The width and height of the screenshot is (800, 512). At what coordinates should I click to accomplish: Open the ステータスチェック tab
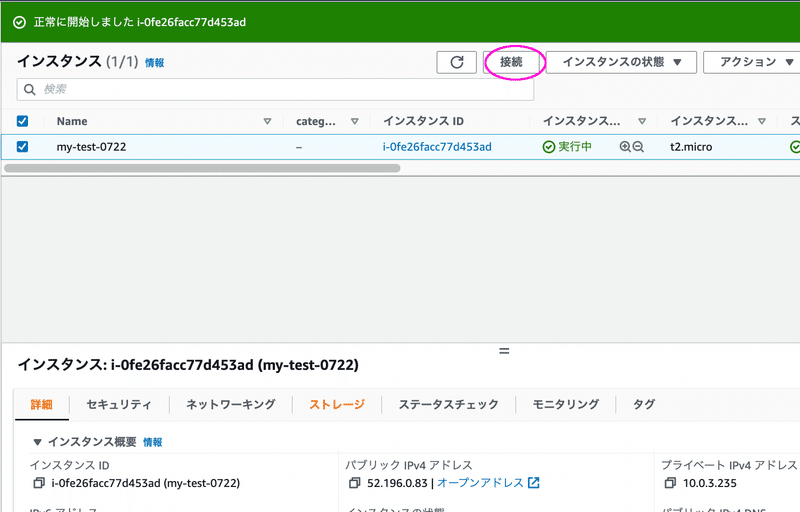point(448,405)
